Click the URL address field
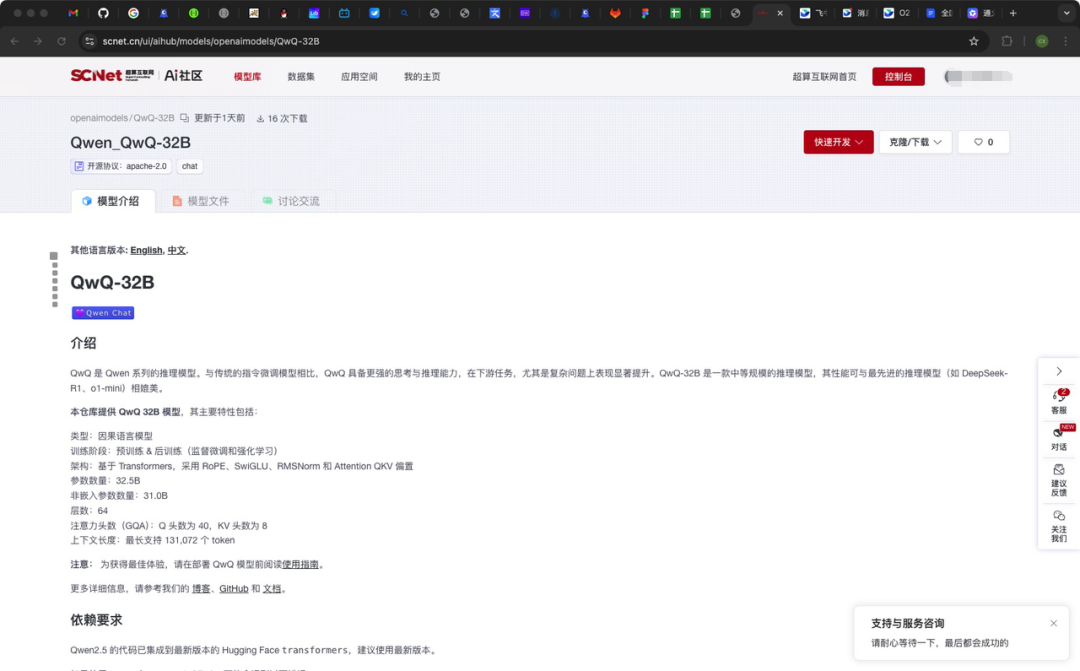1080x671 pixels. pos(530,41)
